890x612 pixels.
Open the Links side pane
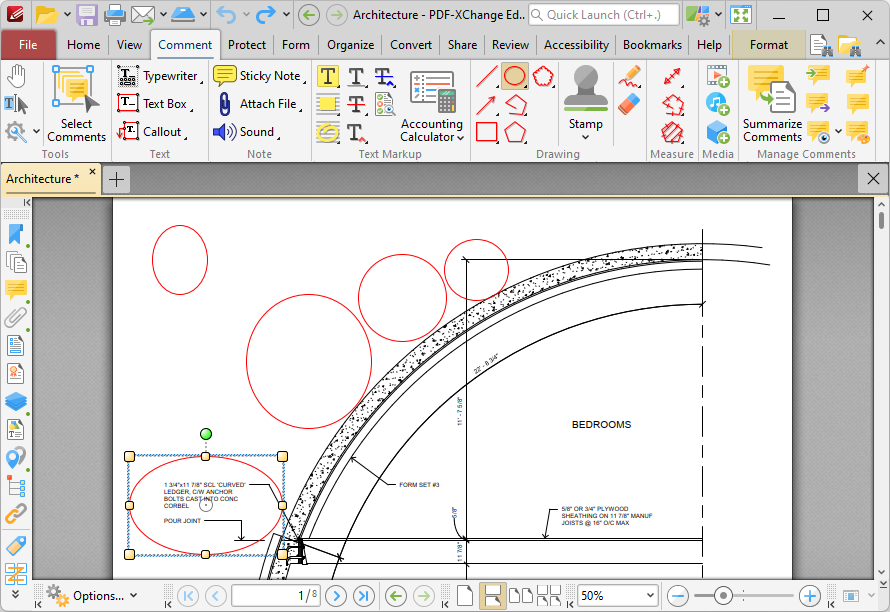[16, 514]
